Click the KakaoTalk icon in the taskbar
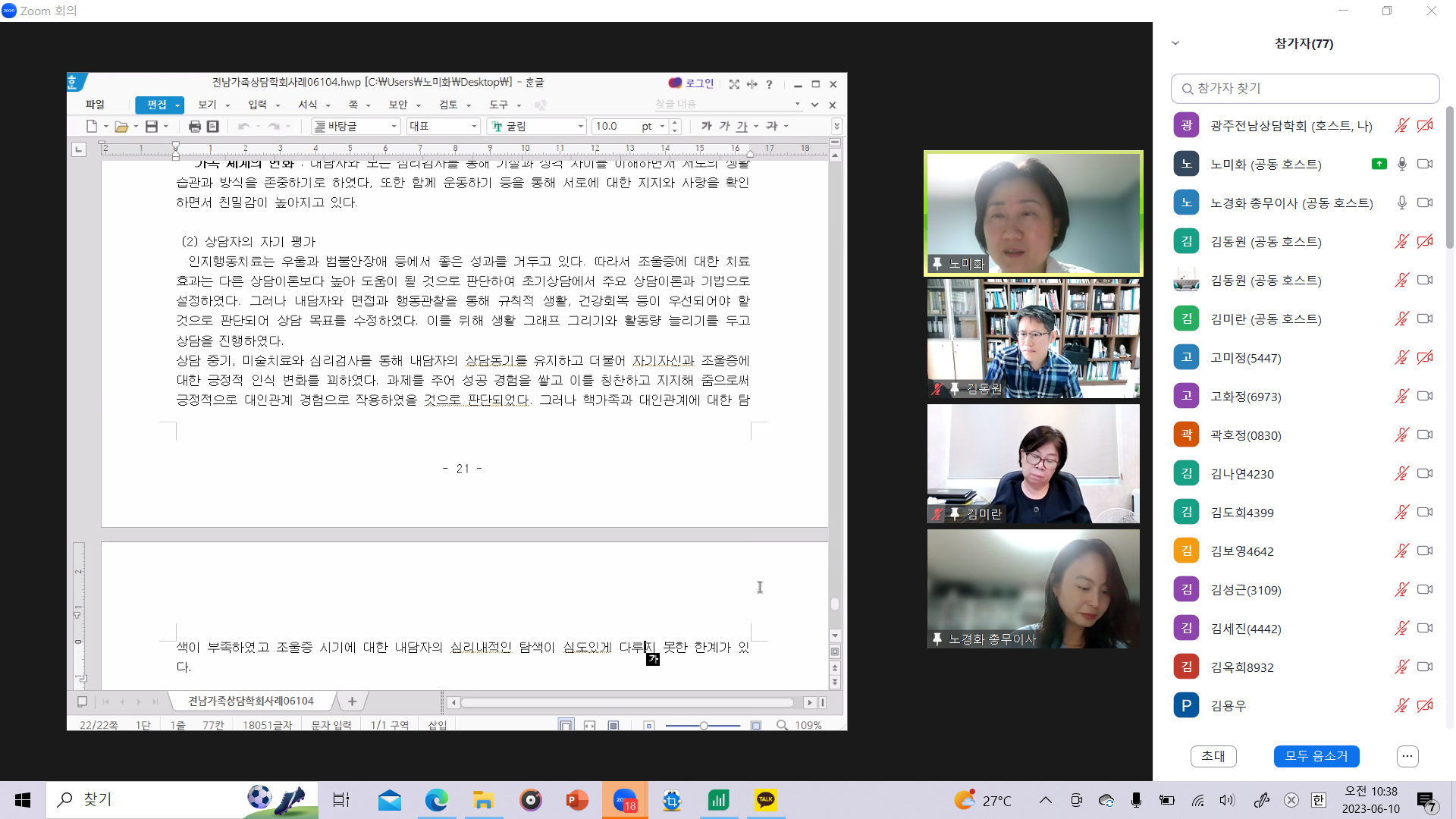The width and height of the screenshot is (1456, 819). point(765,799)
